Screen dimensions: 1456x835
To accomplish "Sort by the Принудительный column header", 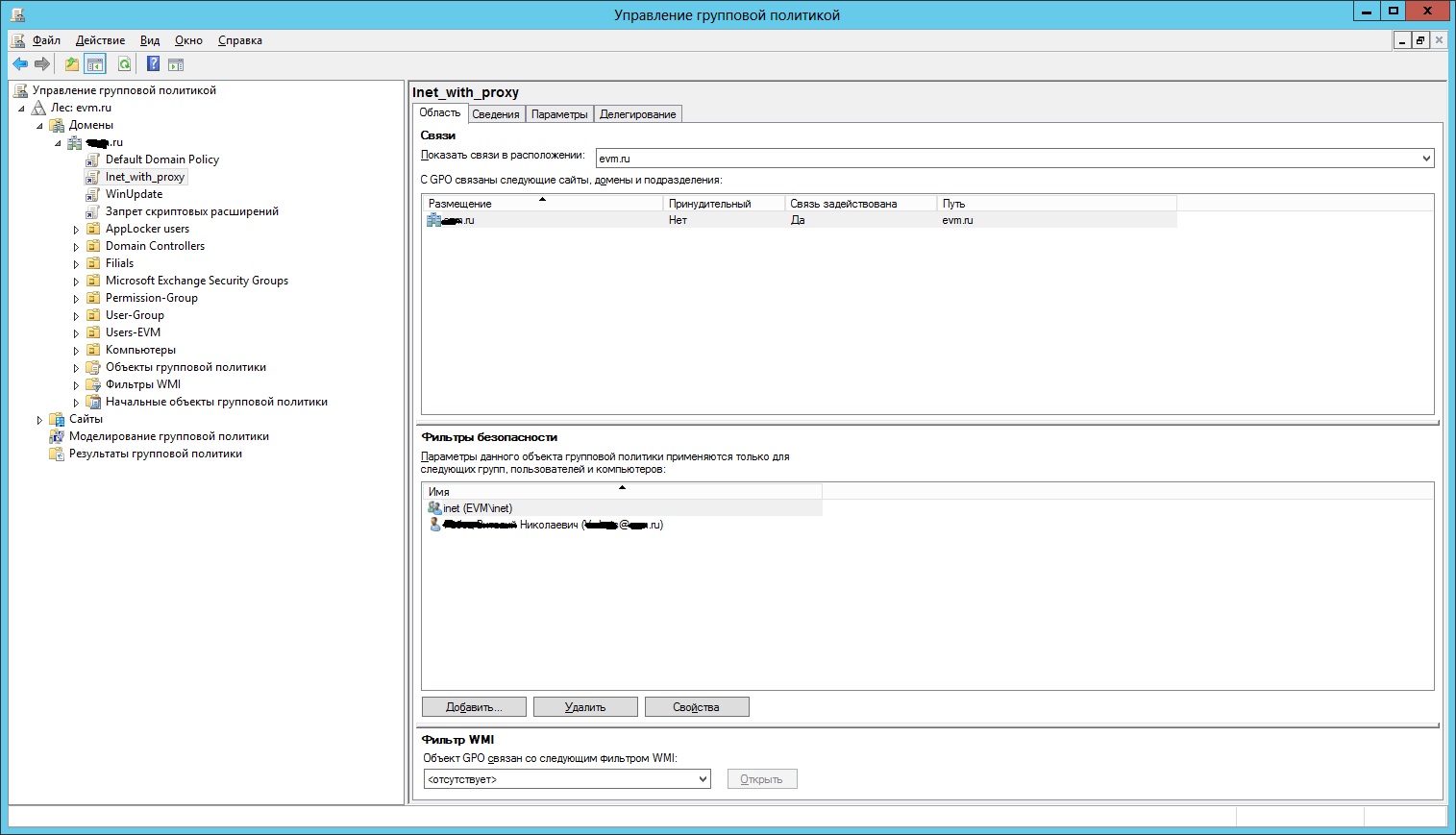I will 724,204.
